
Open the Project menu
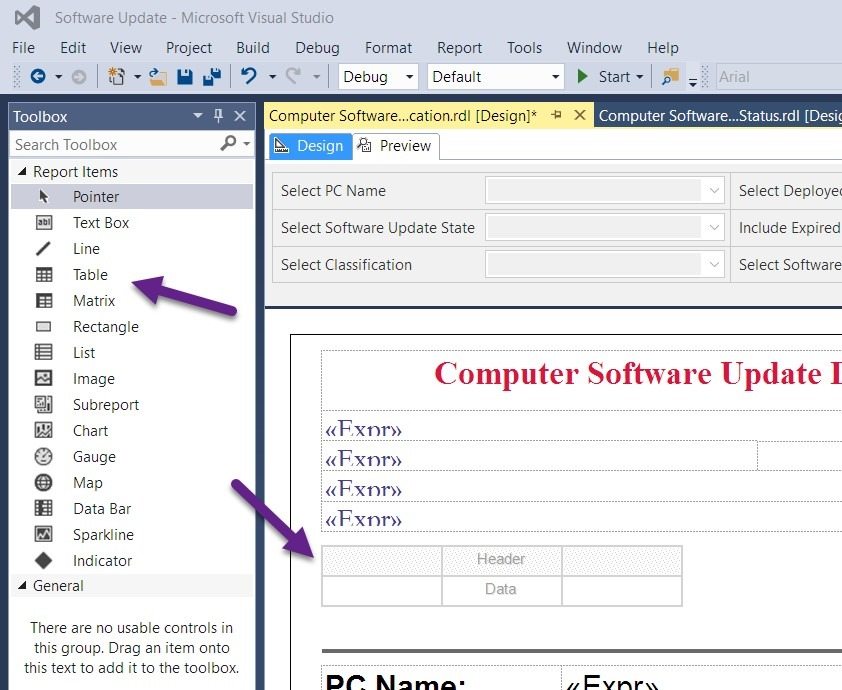pyautogui.click(x=188, y=48)
